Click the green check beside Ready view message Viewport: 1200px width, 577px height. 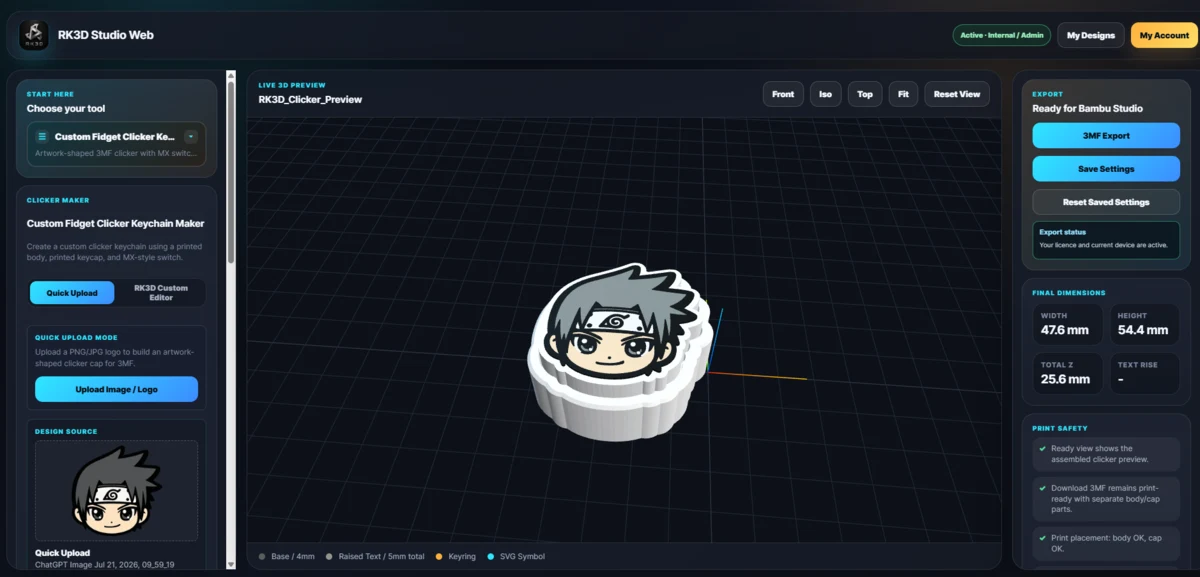tap(1041, 449)
